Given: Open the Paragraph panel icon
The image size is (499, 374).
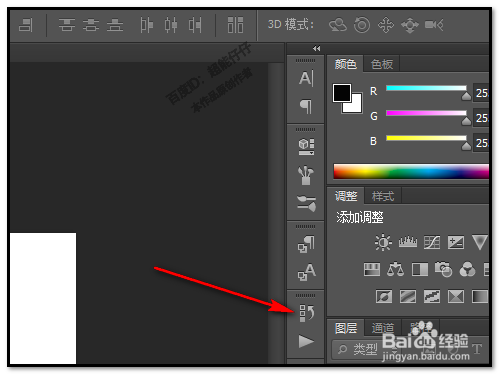Looking at the screenshot, I should click(306, 107).
